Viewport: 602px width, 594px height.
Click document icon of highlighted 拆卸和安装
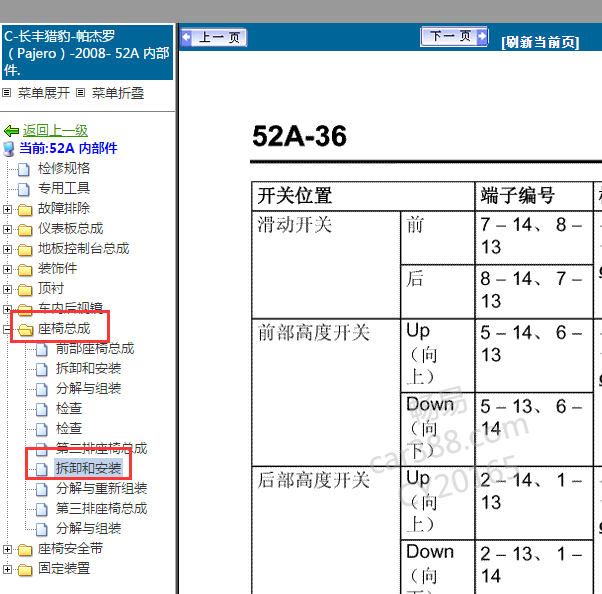(x=41, y=469)
